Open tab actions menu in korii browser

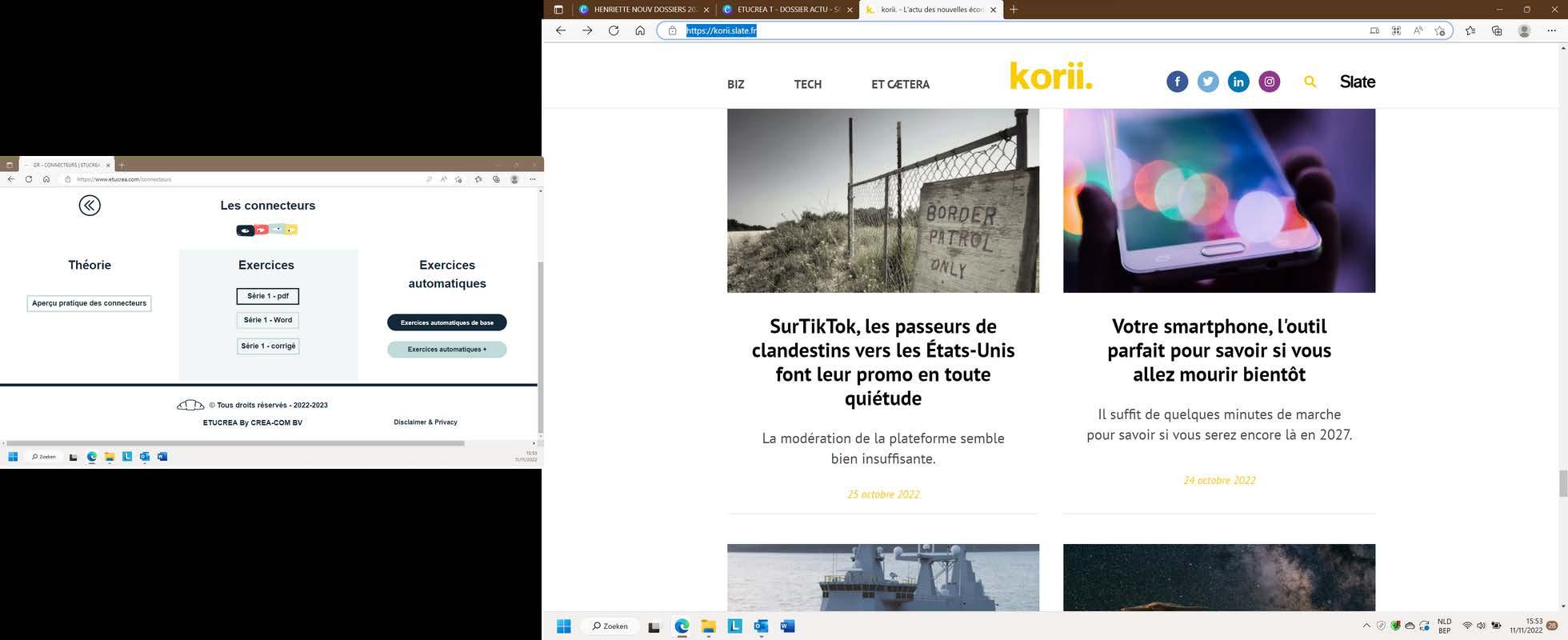558,10
